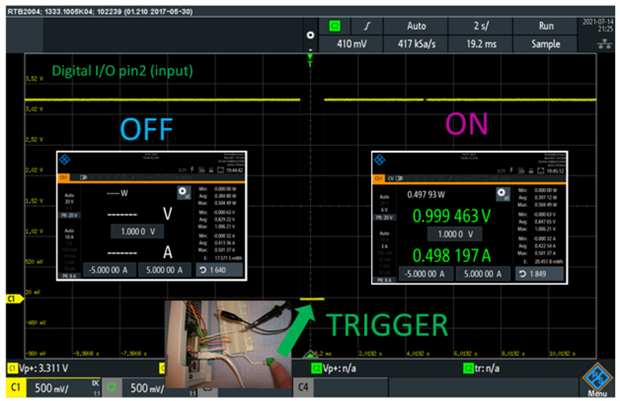Image resolution: width=620 pixels, height=401 pixels.
Task: Open the Sample acquisition mode
Action: (546, 44)
